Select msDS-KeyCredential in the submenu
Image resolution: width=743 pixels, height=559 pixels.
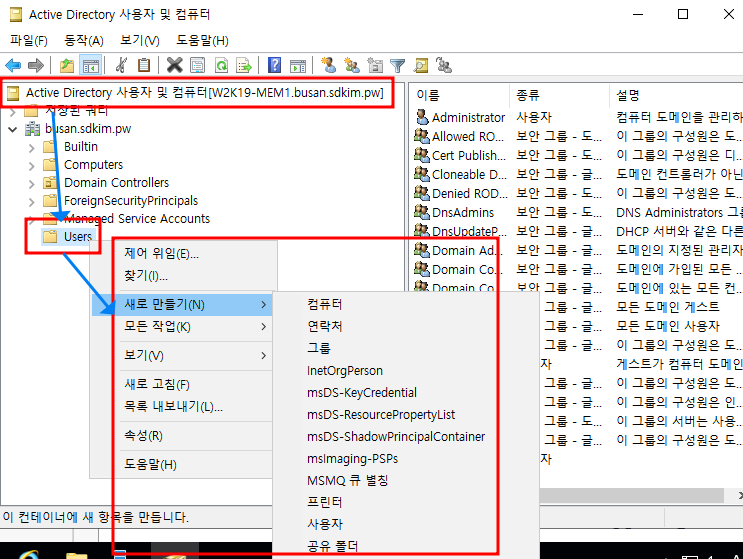click(x=362, y=392)
